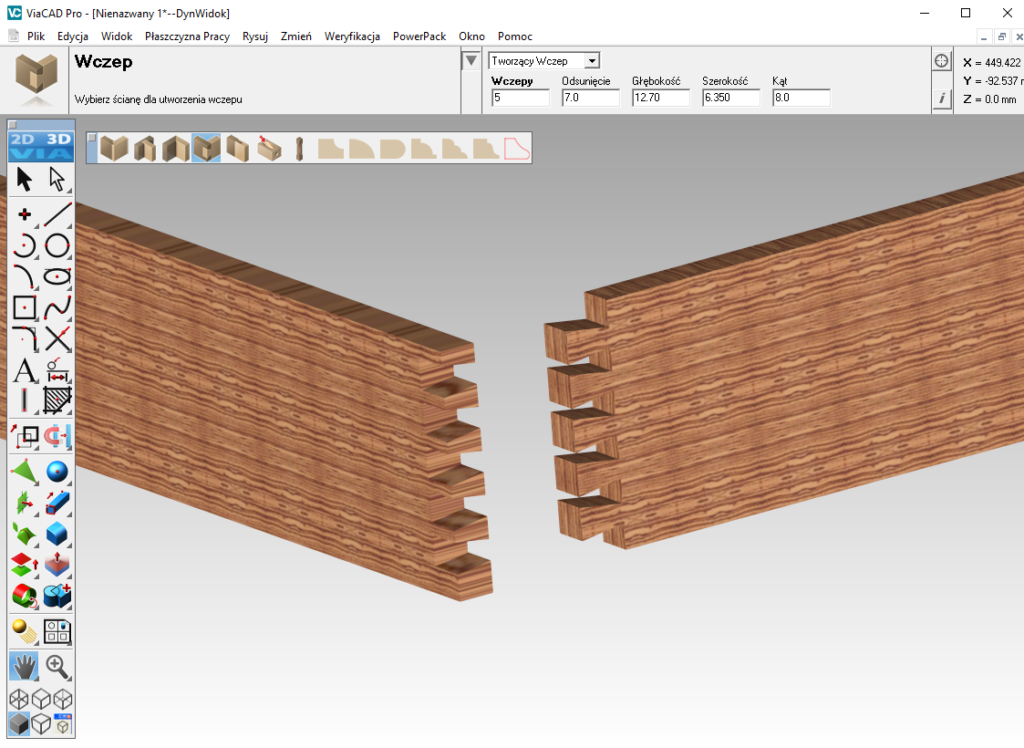
Task: Choose the transform move-copy squares tool
Action: [x=24, y=436]
